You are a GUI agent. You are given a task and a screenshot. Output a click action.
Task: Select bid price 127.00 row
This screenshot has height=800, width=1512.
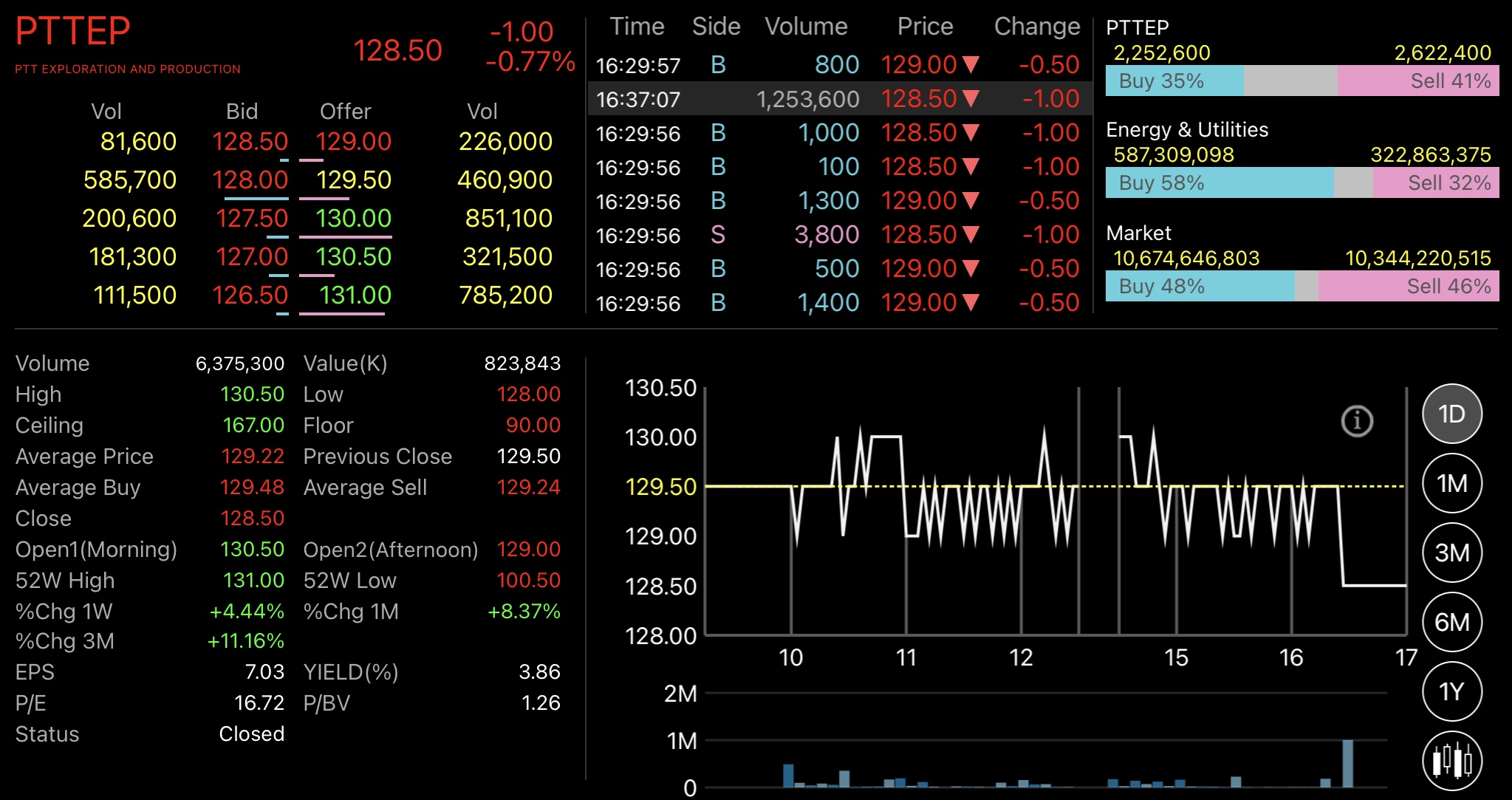coord(251,256)
